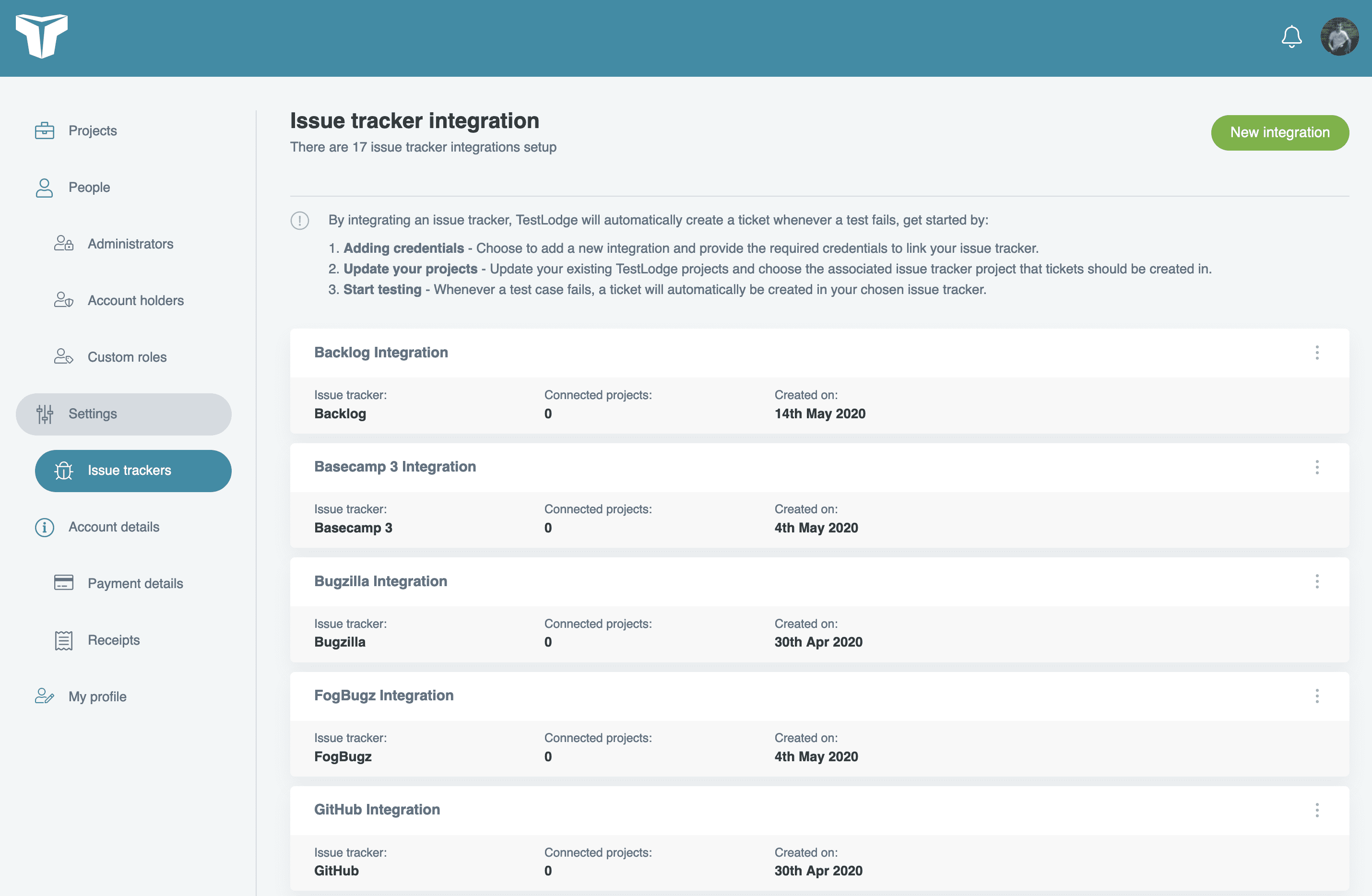1372x896 pixels.
Task: Click the Backlog Integration title
Action: pos(381,352)
